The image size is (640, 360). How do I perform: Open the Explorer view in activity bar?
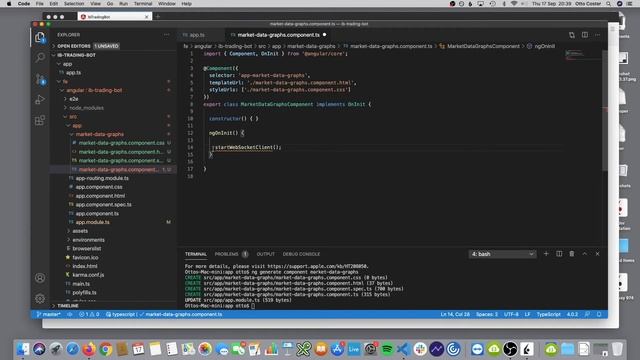(40, 38)
